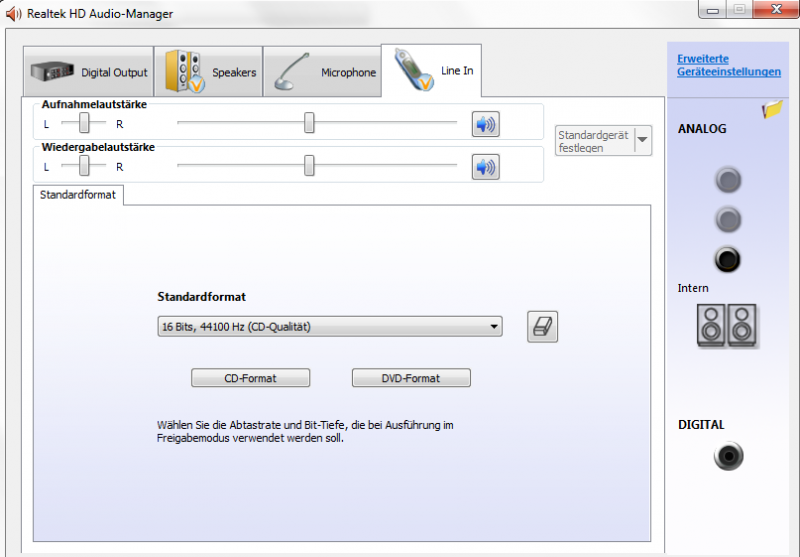Click Standardgerät festlegen button
The height and width of the screenshot is (557, 800).
click(595, 141)
